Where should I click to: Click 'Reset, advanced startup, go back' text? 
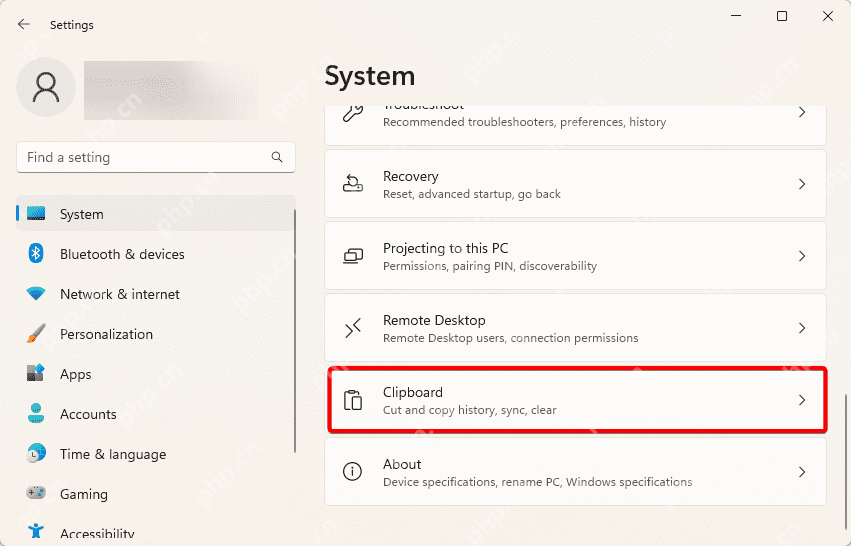(x=472, y=194)
